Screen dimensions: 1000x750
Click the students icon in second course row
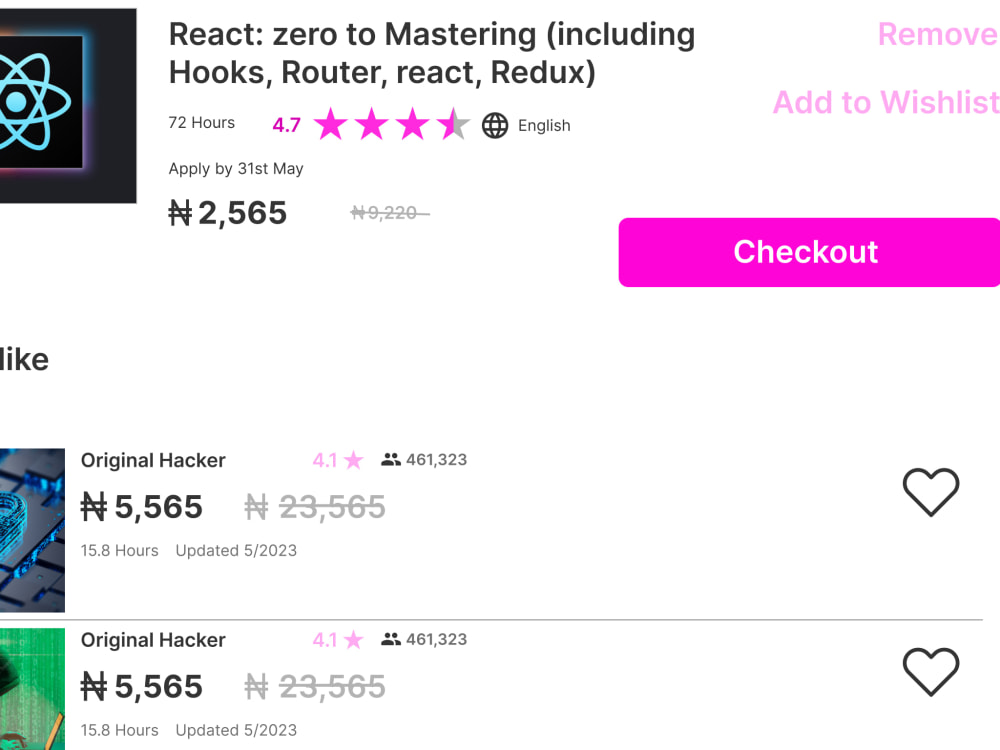click(x=391, y=639)
